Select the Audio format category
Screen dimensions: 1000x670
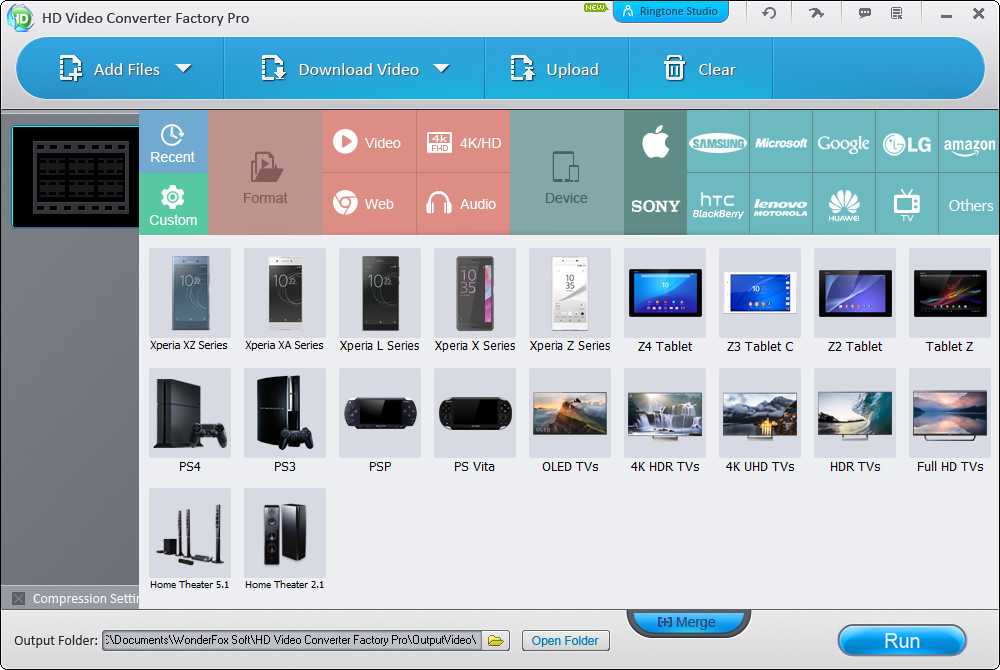point(463,204)
